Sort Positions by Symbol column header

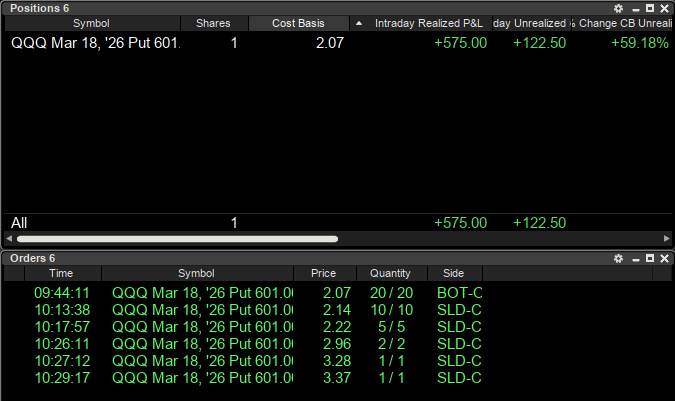[x=91, y=23]
